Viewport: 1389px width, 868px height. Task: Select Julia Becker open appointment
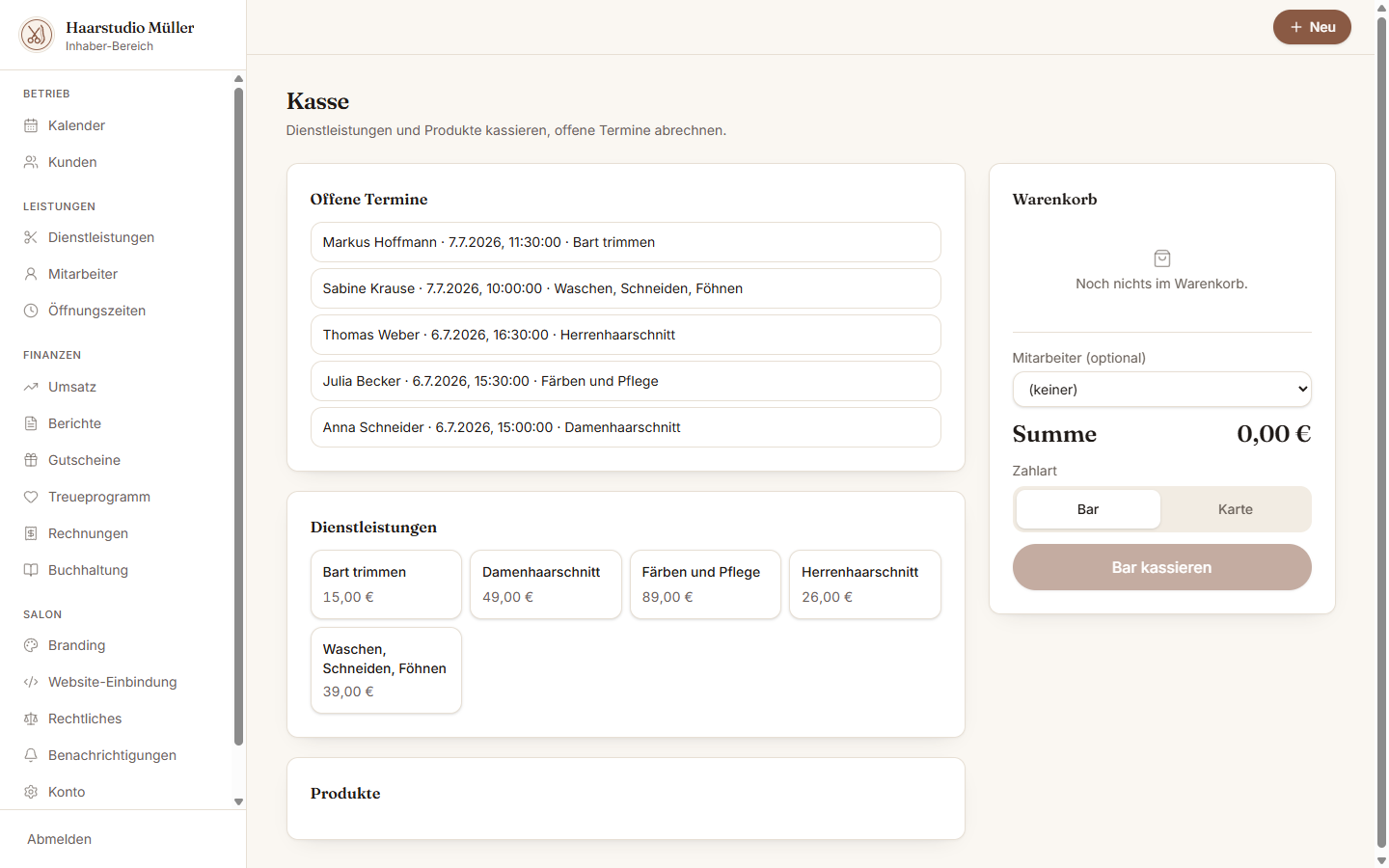[626, 381]
